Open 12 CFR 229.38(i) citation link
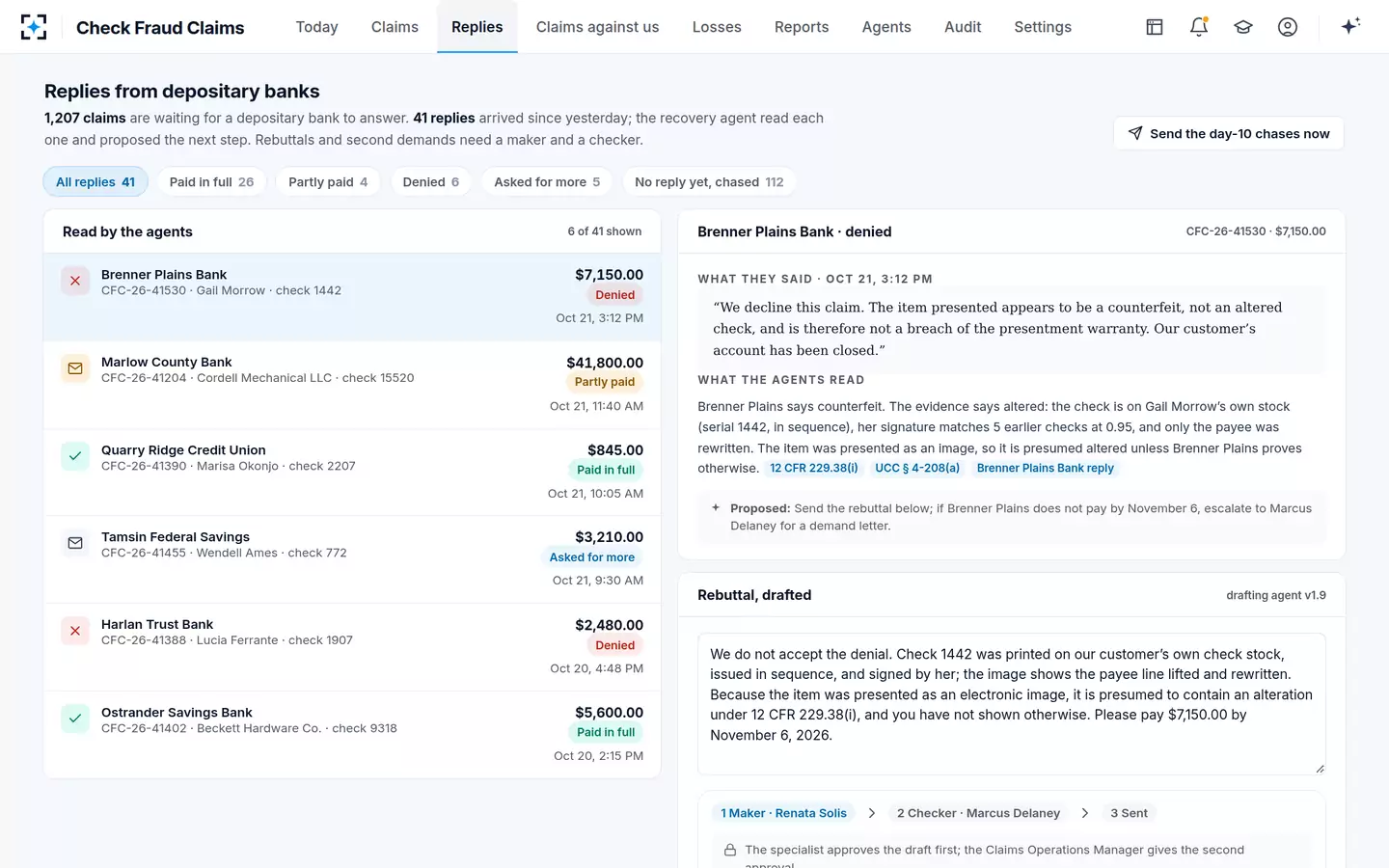Viewport: 1389px width, 868px height. 814,468
